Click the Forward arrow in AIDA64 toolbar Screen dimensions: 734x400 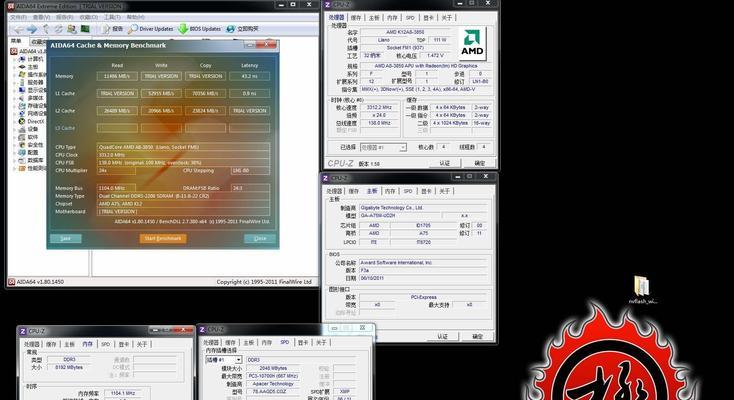[32, 29]
